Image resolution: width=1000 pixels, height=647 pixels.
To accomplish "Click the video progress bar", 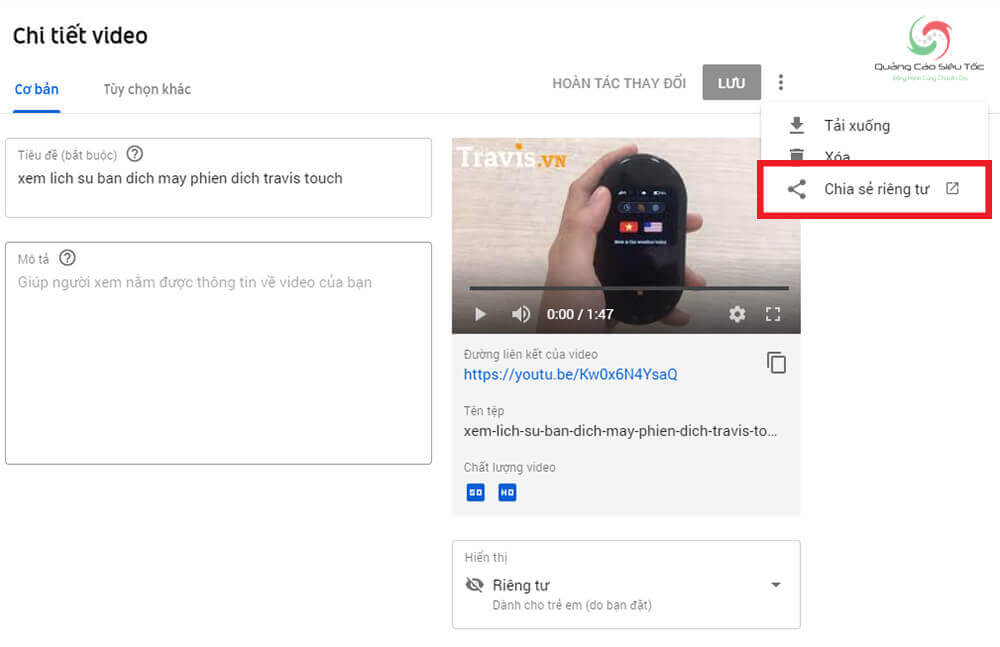I will (x=628, y=289).
